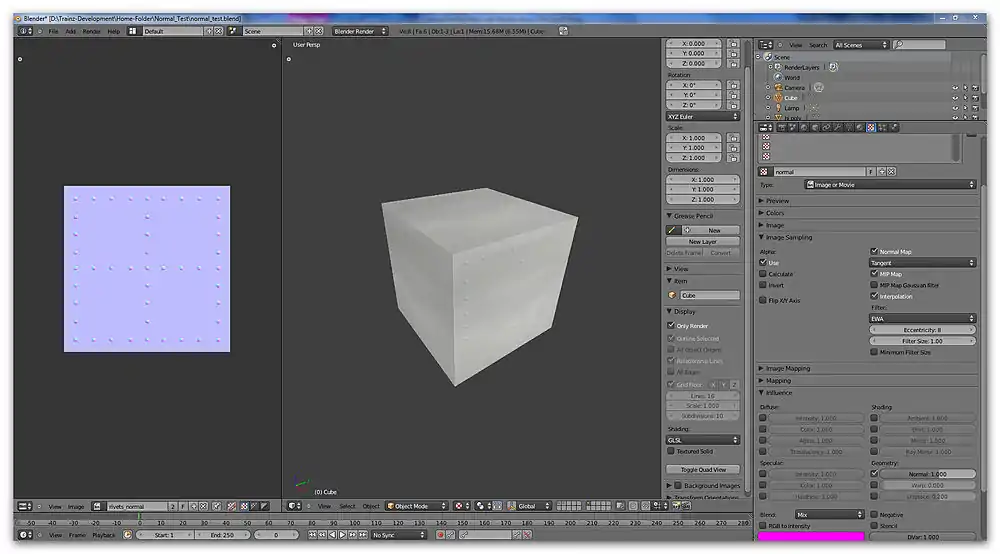Disable the Normal Map checkbox
Screen dimensions: 1000x554
(874, 252)
